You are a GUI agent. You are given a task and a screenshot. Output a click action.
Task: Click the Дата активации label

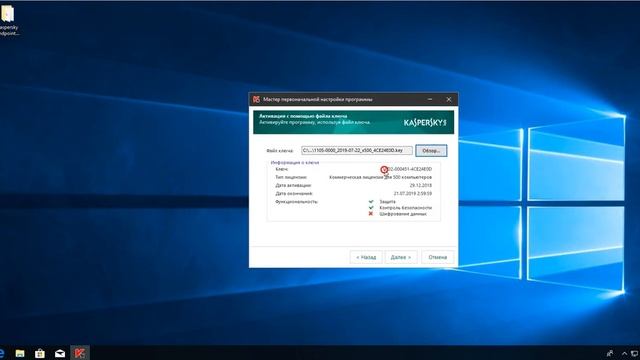click(293, 185)
